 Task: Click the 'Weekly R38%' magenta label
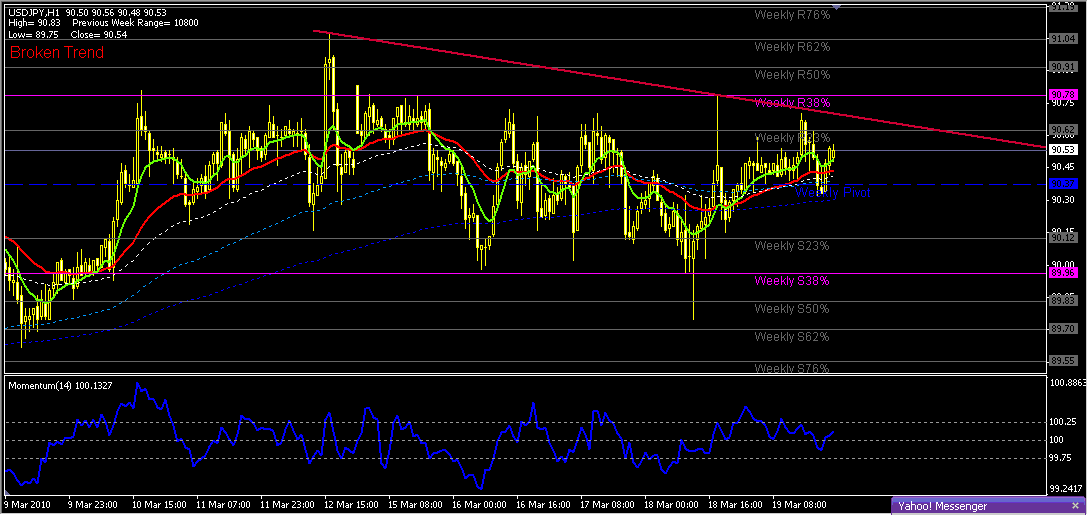(792, 103)
